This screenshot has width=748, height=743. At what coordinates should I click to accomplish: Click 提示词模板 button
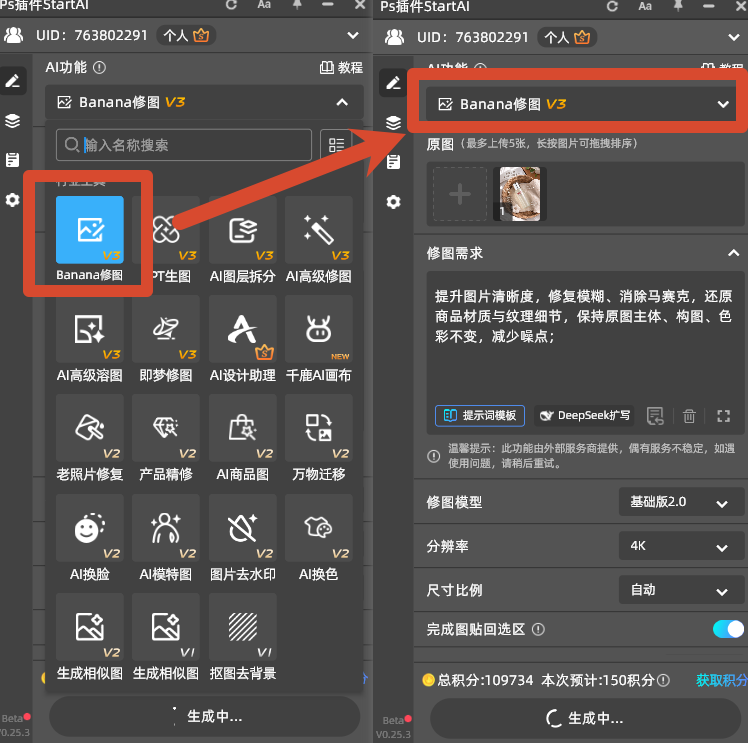tap(480, 415)
